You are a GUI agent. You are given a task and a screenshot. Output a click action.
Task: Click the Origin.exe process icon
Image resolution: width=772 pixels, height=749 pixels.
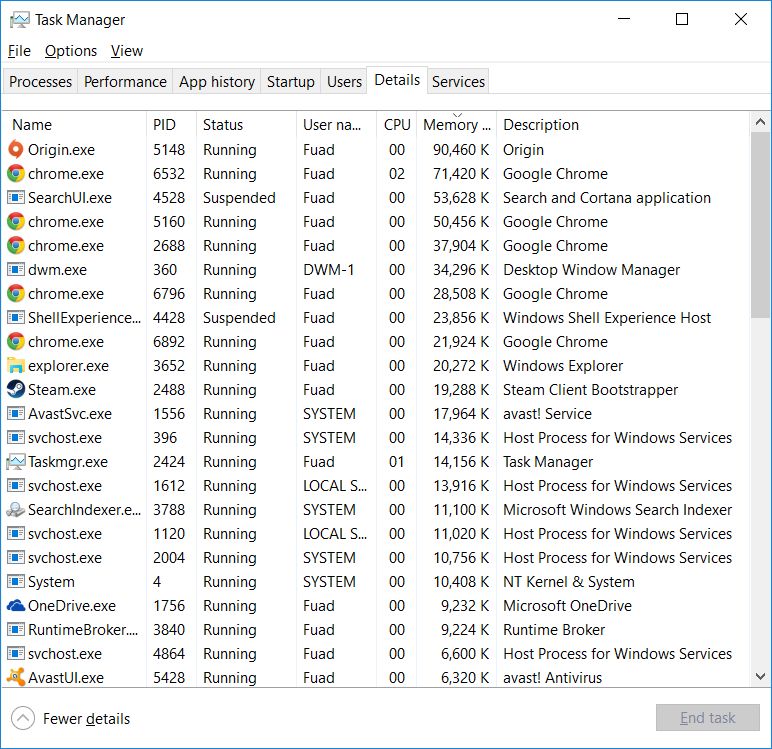[16, 150]
